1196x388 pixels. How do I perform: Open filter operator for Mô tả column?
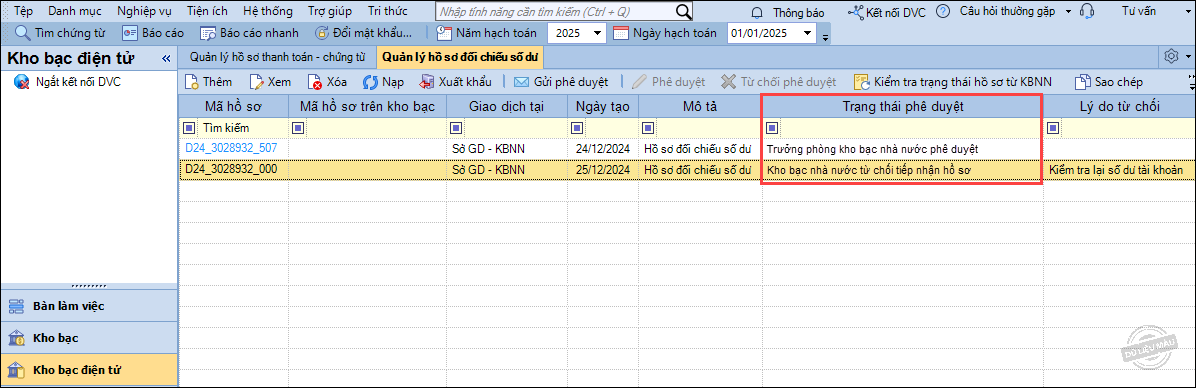[648, 127]
